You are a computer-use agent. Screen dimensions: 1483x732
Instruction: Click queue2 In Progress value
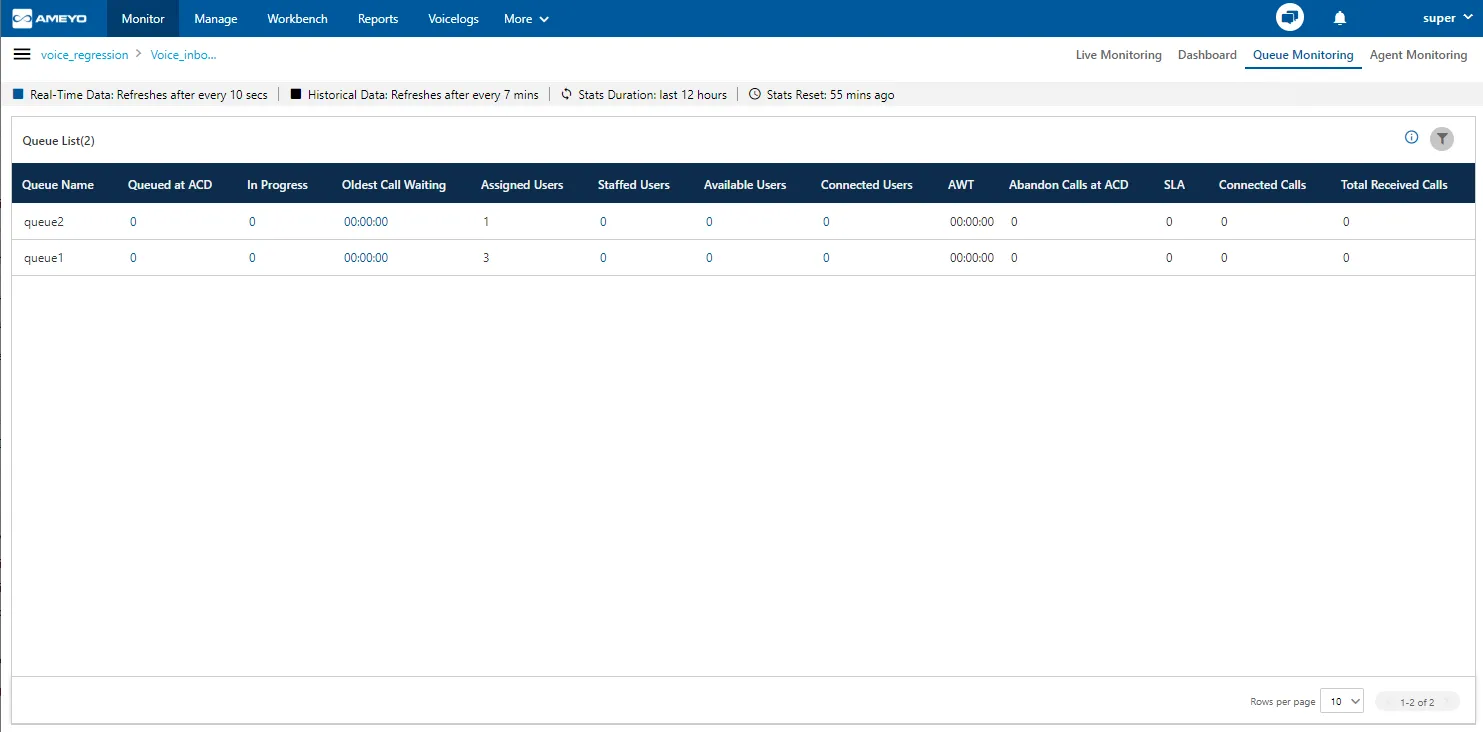(x=252, y=222)
